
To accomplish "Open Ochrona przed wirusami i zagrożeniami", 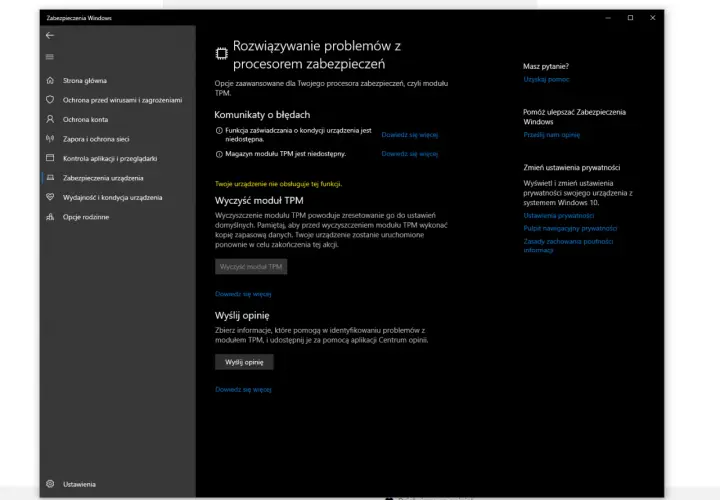I will click(122, 100).
